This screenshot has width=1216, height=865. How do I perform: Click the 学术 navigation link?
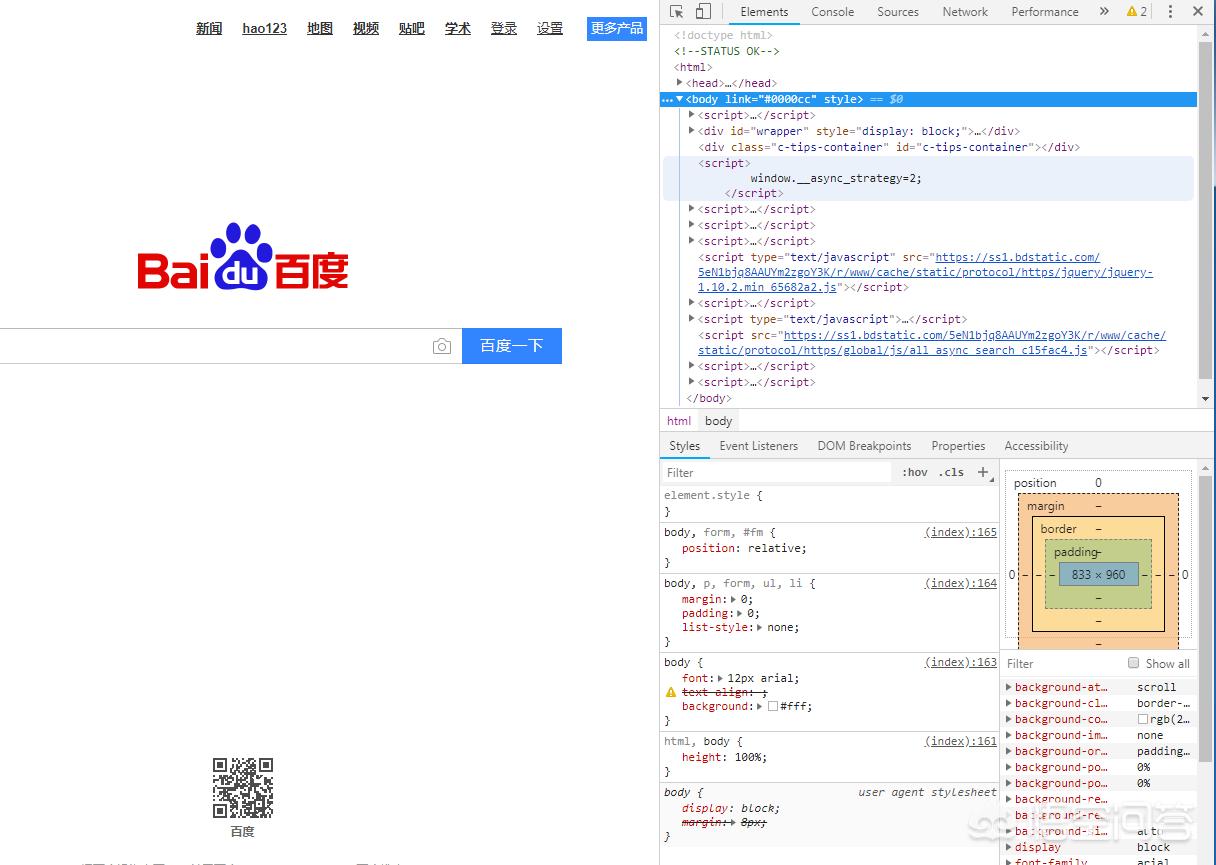tap(458, 28)
